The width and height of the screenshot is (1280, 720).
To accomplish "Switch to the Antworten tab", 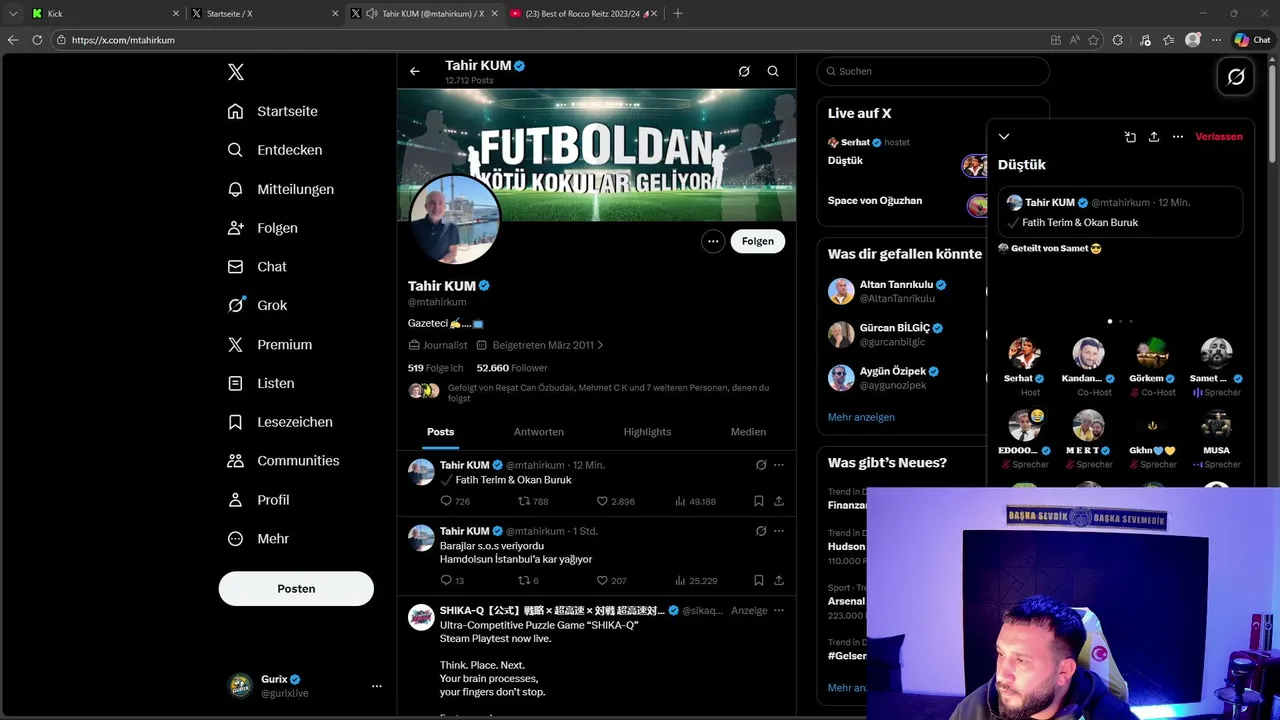I will click(539, 432).
